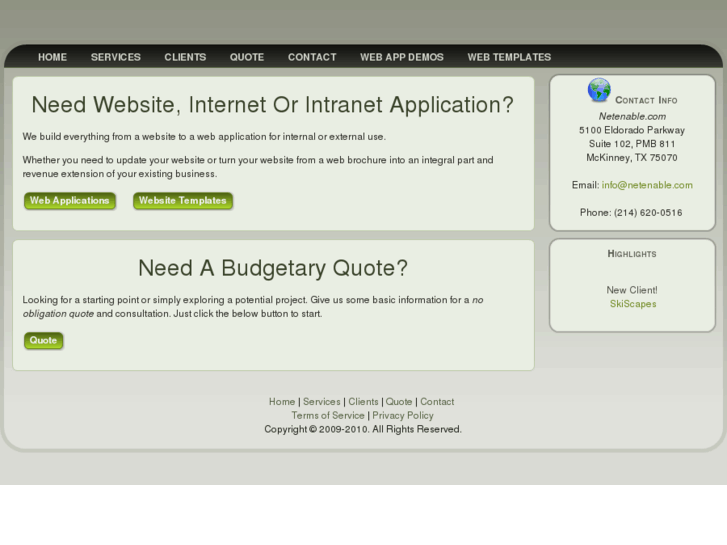Follow the footer Home link
Screen dimensions: 727x545
[282, 402]
